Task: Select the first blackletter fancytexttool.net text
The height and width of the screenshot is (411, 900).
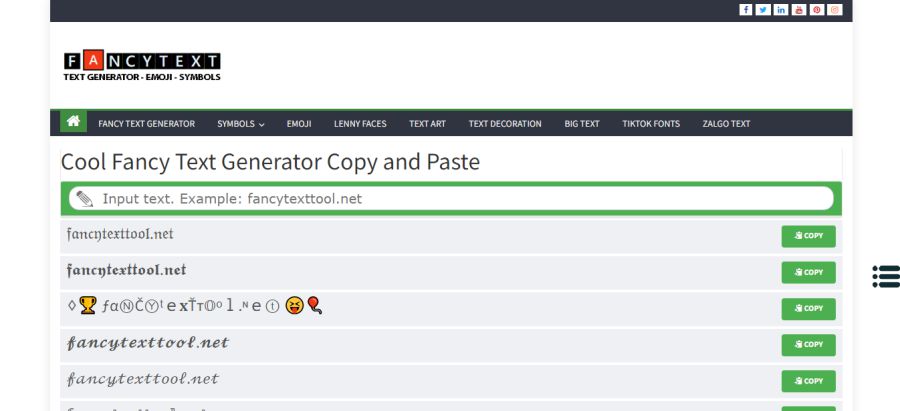Action: [x=120, y=234]
